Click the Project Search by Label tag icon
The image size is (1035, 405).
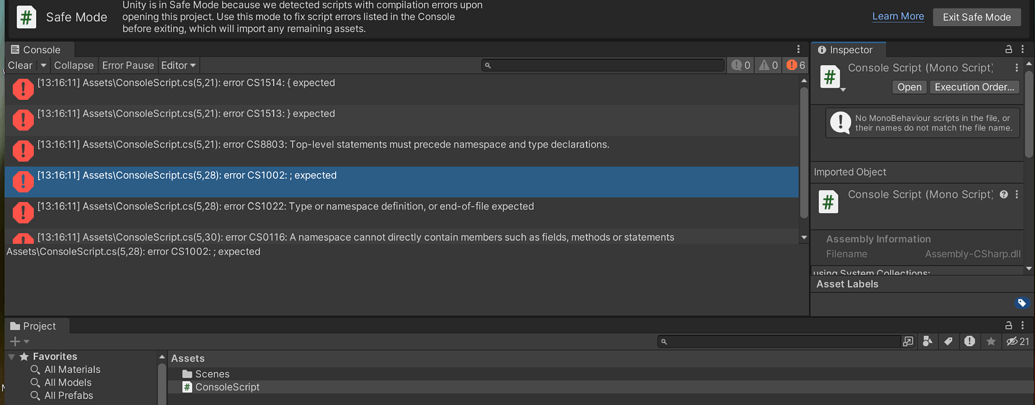[948, 341]
